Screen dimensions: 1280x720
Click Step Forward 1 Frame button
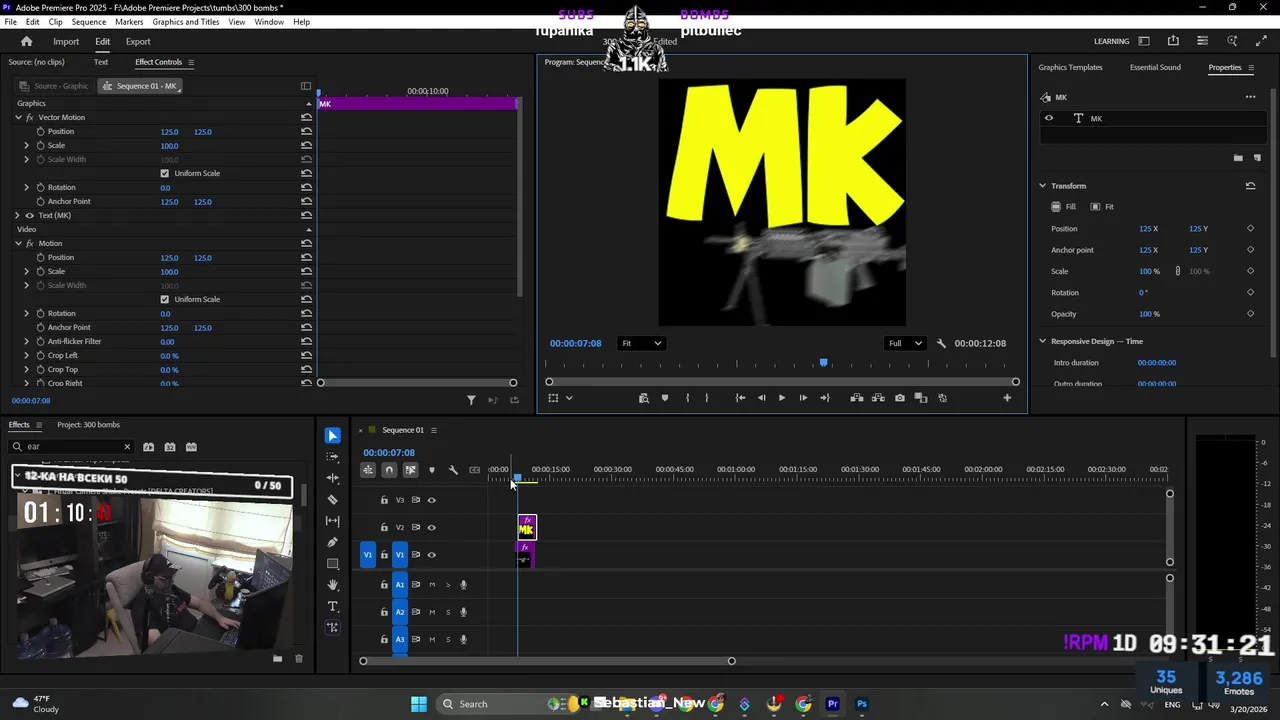coord(803,398)
